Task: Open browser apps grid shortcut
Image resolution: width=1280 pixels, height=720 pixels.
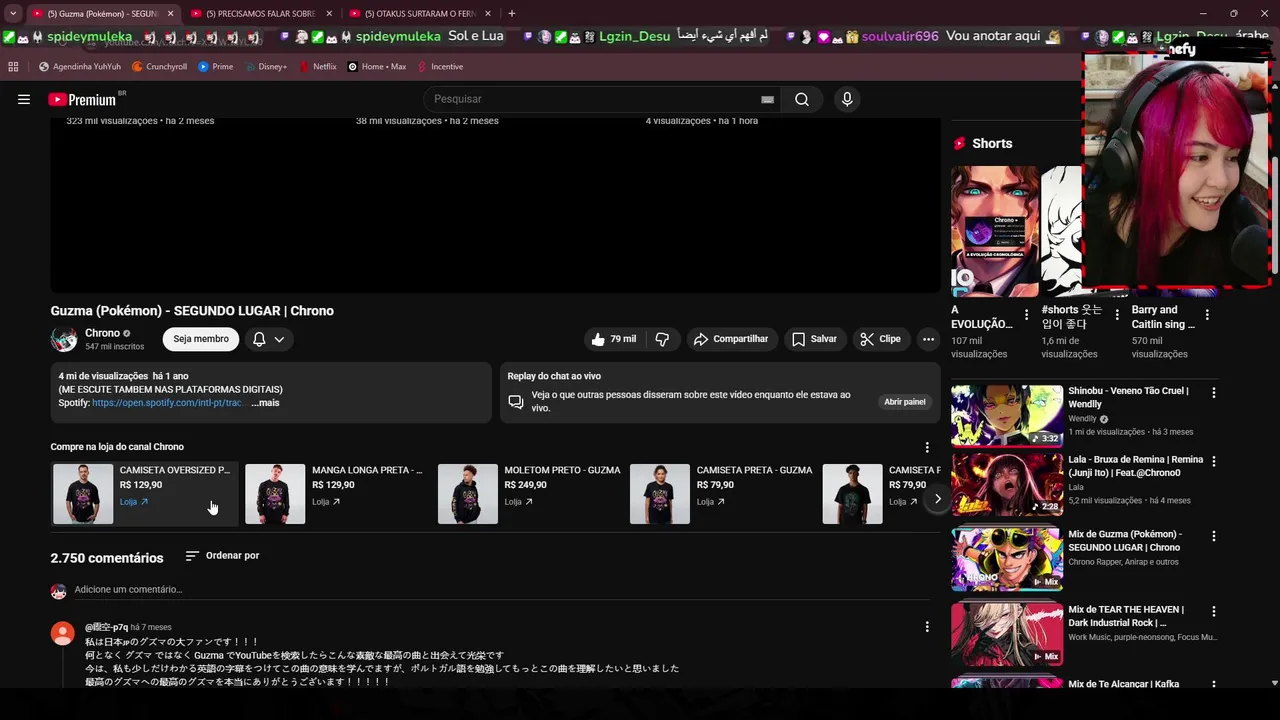Action: click(13, 66)
